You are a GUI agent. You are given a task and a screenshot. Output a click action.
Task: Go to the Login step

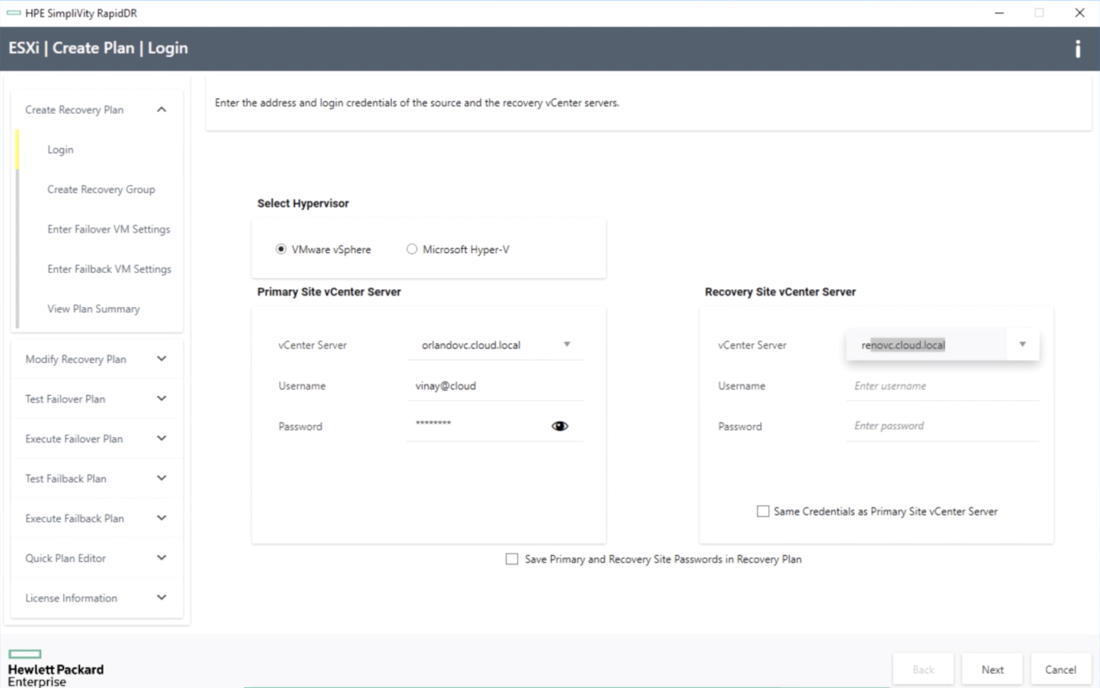coord(60,149)
